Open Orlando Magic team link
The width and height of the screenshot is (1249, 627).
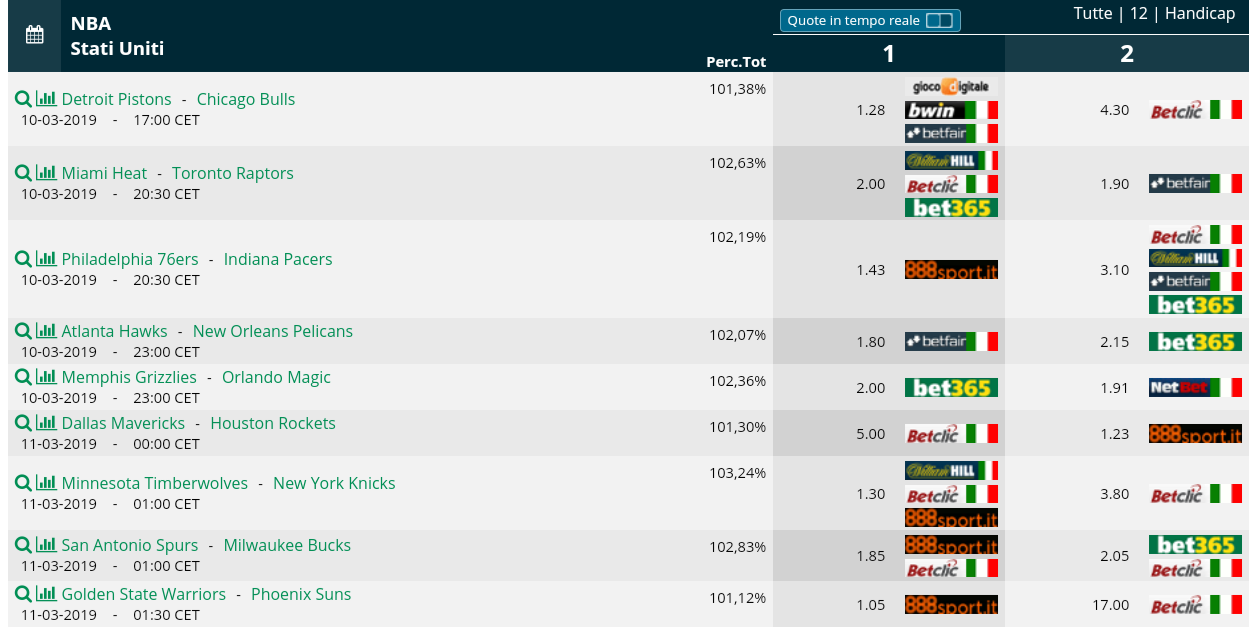(276, 377)
